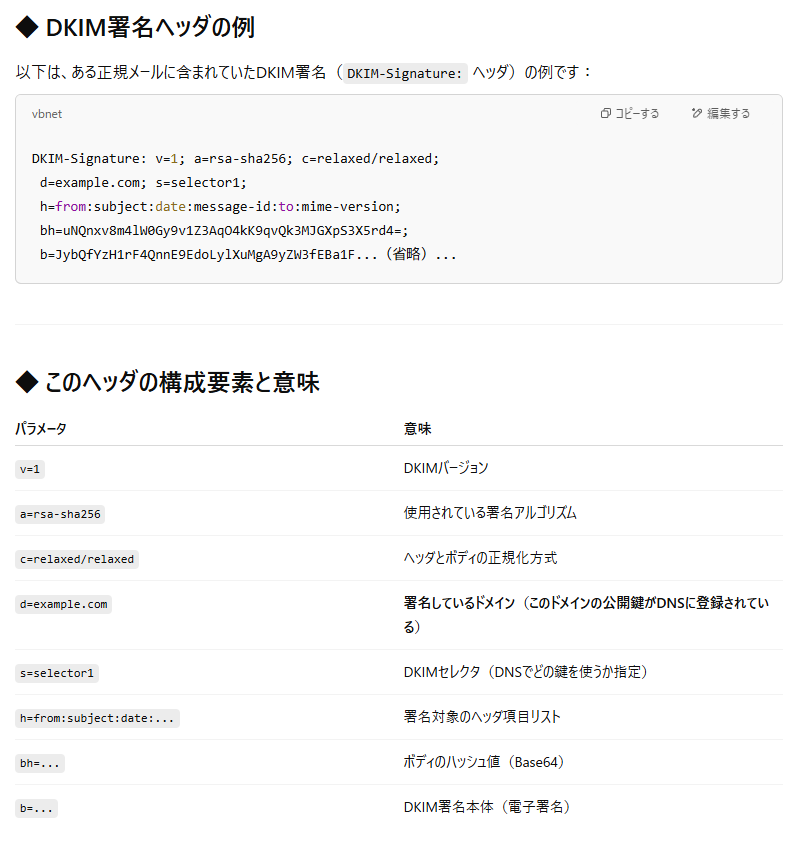Screen dimensions: 798x842
Task: Click the intro sentence 以下は、ある正規メール
Action: pyautogui.click(x=303, y=72)
